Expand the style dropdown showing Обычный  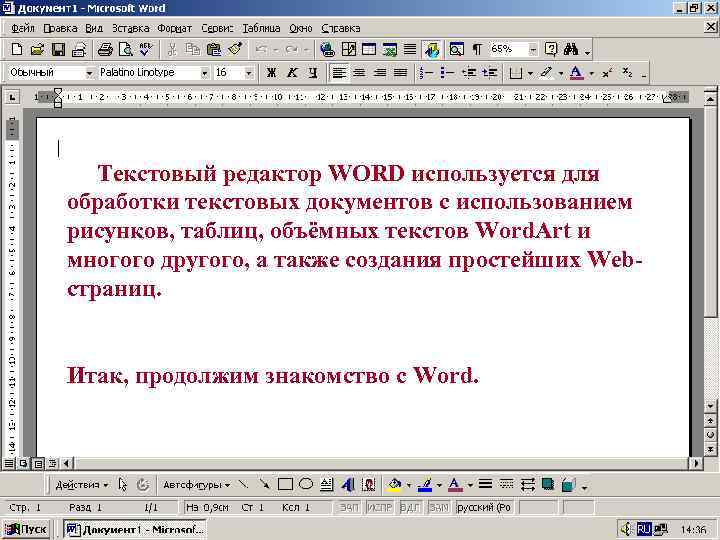pyautogui.click(x=89, y=73)
